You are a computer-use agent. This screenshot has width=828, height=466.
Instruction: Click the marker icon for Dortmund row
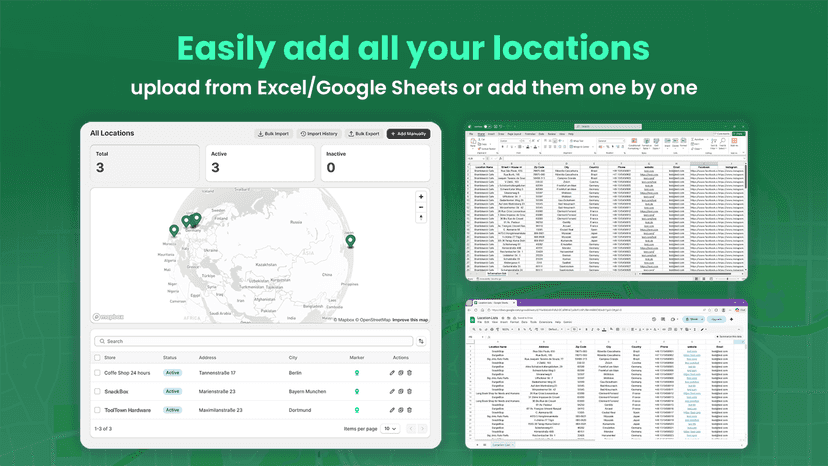[x=357, y=410]
